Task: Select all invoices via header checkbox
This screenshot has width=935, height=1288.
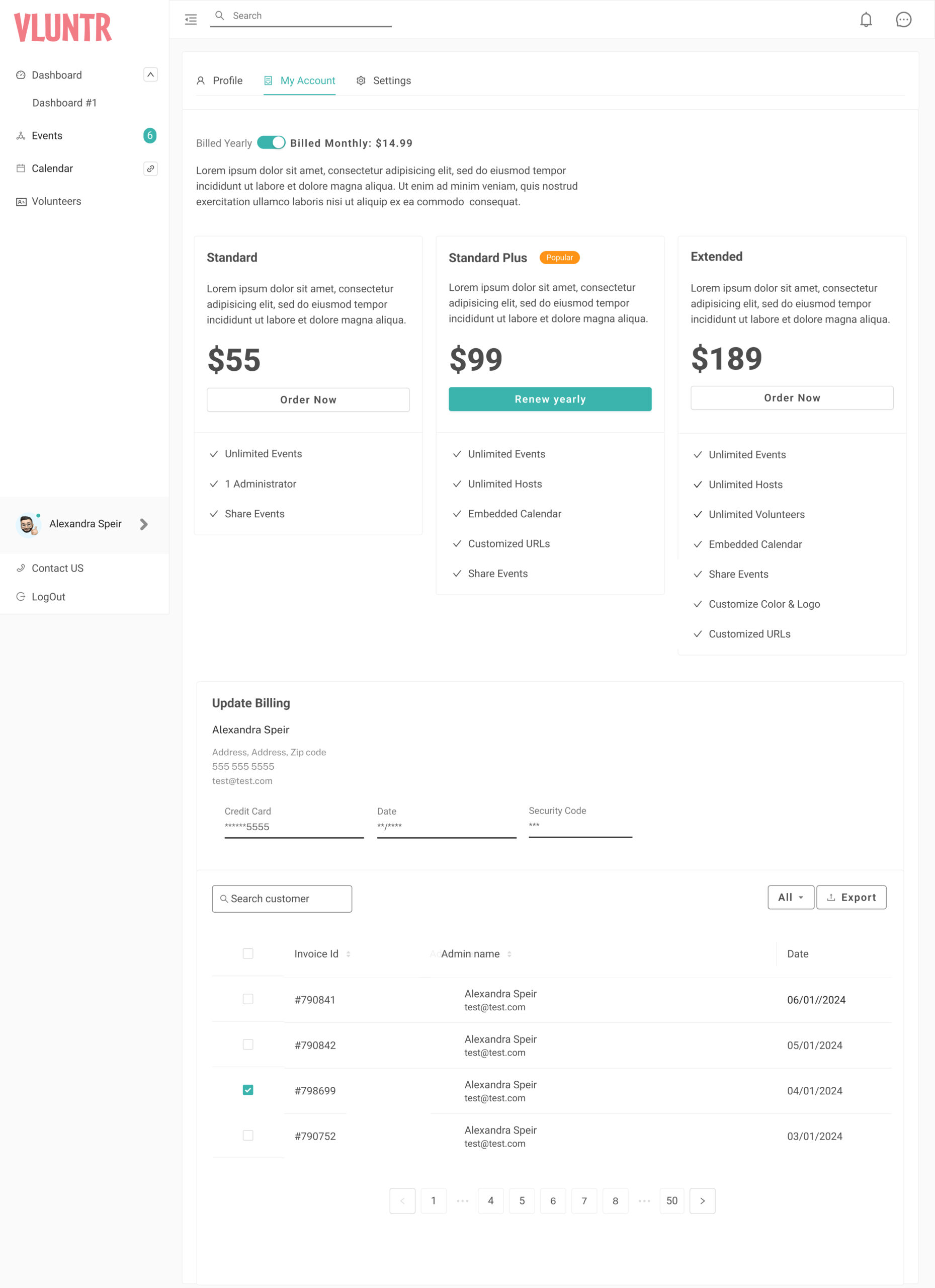Action: [x=248, y=953]
